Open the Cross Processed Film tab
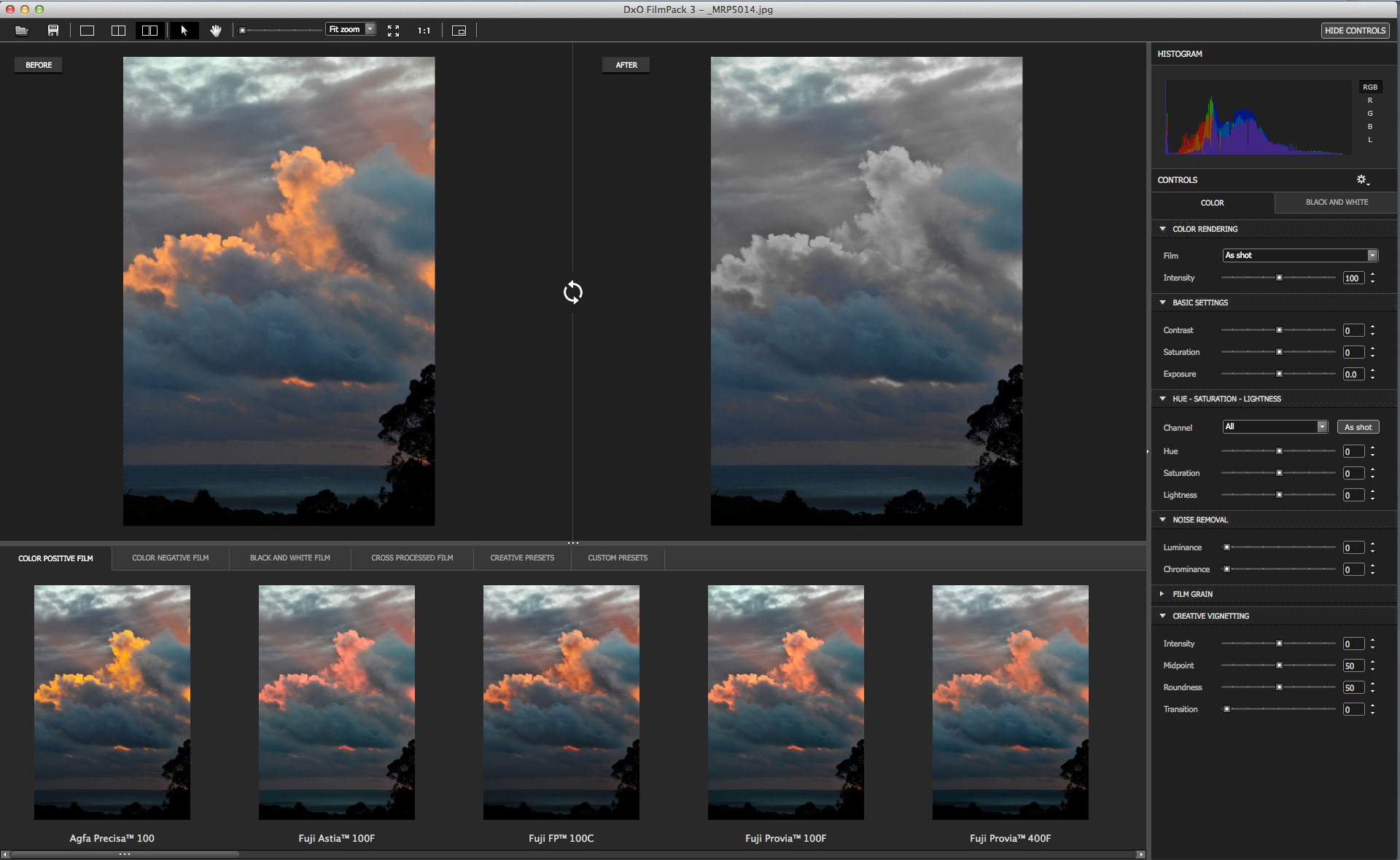1400x860 pixels. (412, 558)
